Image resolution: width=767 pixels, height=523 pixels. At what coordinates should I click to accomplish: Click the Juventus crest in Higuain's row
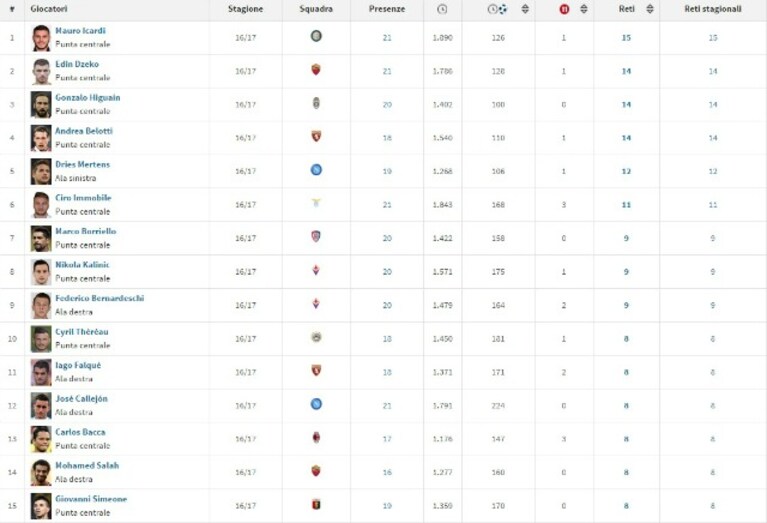pos(316,103)
